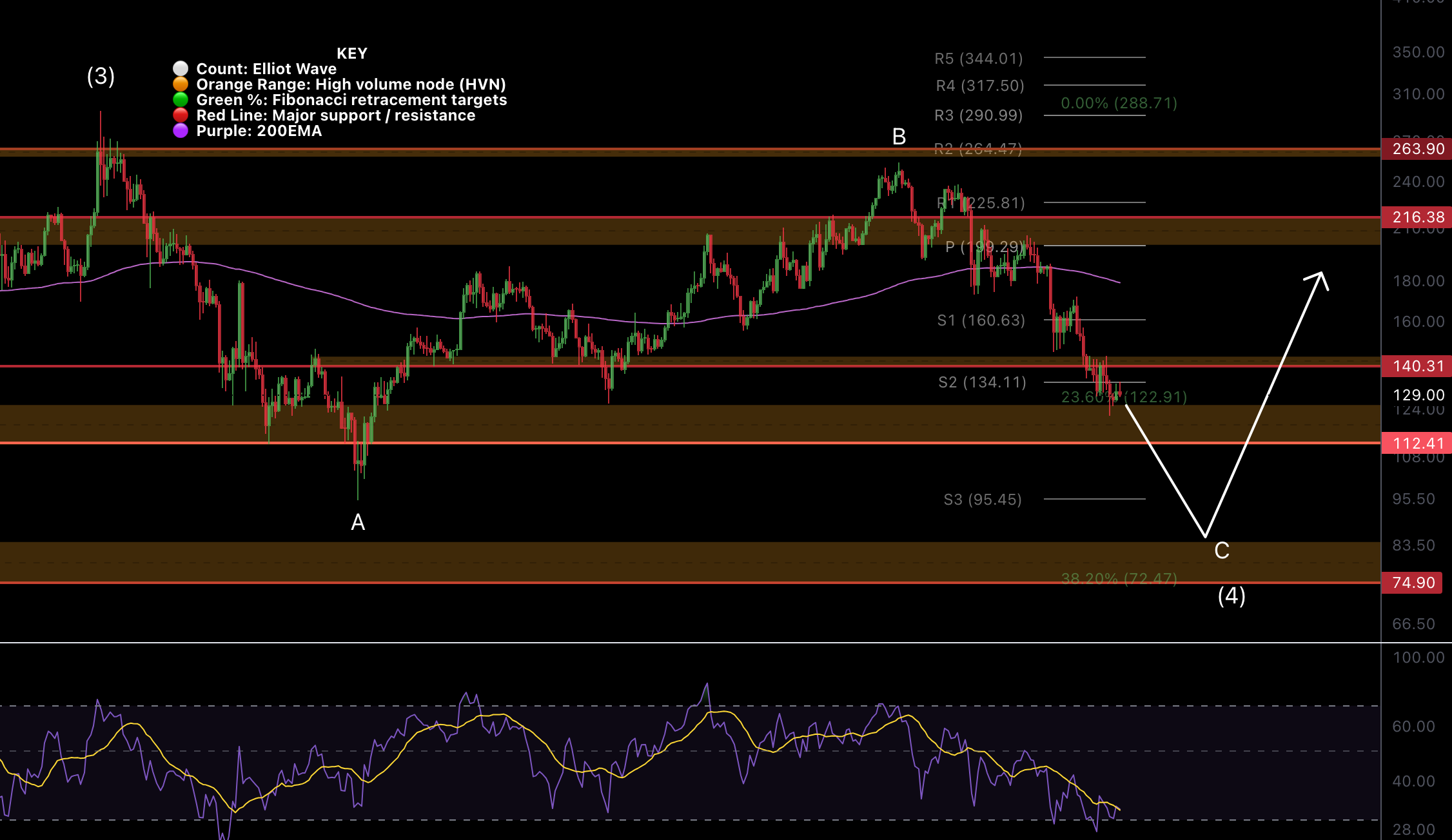Select the 140.31 price level tag
Viewport: 1452px width, 840px height.
[1417, 366]
